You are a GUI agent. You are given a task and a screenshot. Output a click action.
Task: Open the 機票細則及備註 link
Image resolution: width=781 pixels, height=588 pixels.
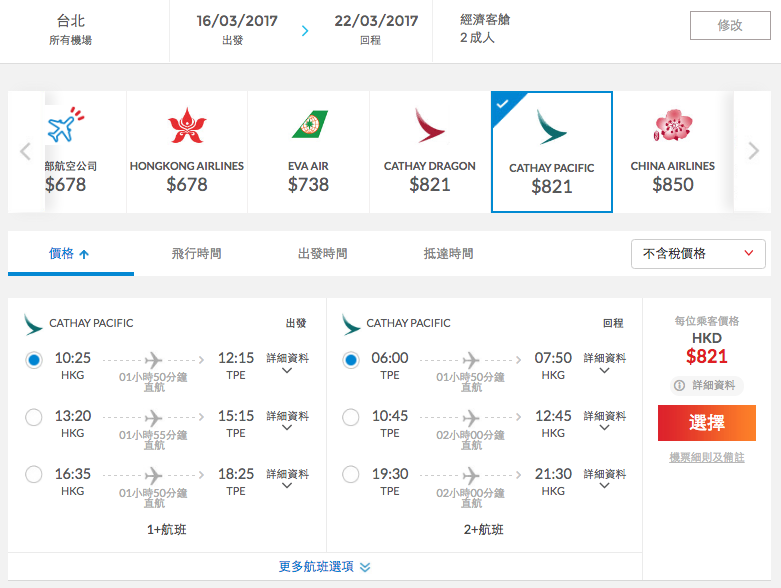coord(707,457)
